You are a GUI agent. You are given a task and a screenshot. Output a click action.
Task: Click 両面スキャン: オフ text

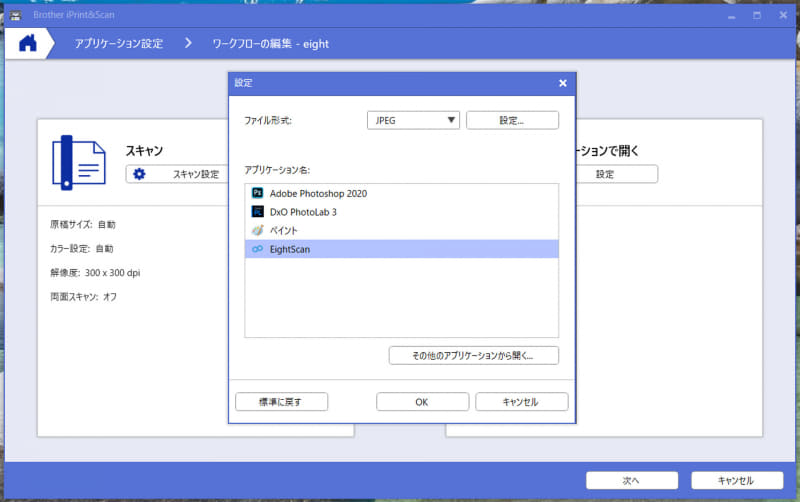[x=83, y=296]
